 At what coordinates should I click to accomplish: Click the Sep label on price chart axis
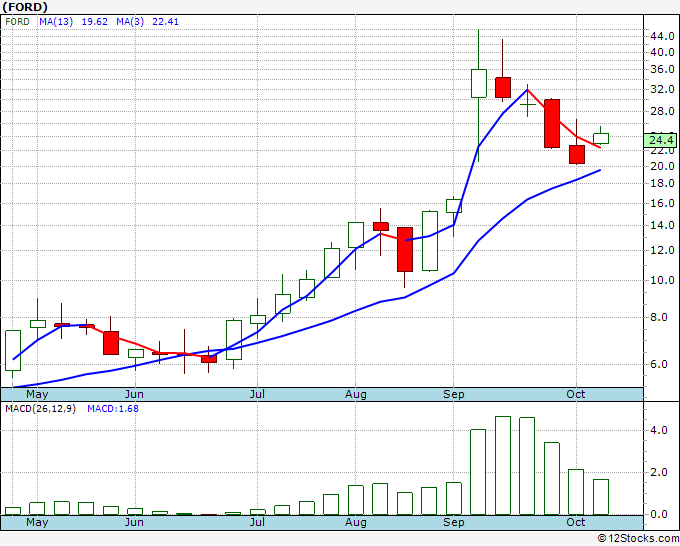[x=453, y=395]
